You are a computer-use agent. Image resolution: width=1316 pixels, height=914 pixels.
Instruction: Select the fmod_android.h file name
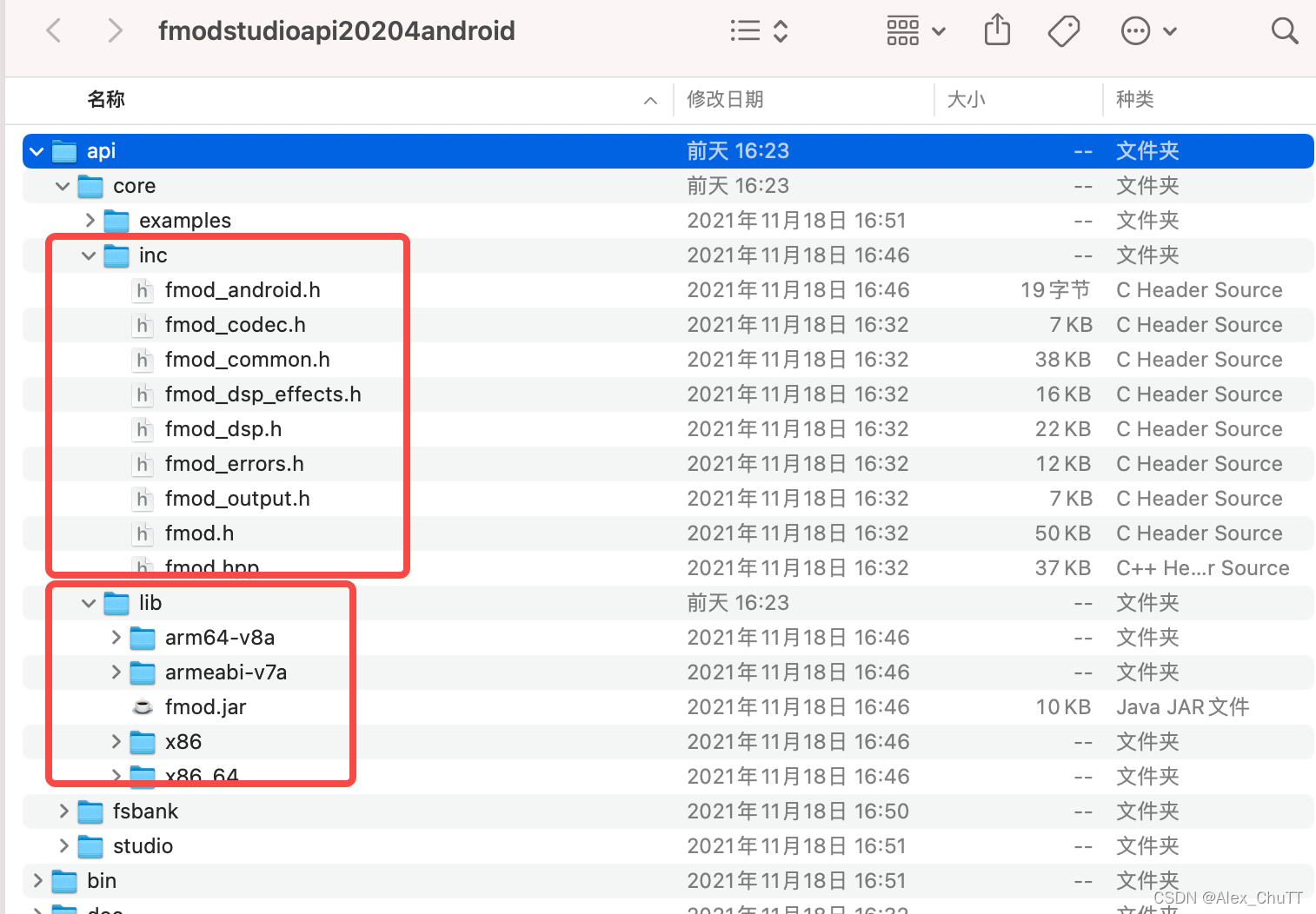[x=243, y=290]
